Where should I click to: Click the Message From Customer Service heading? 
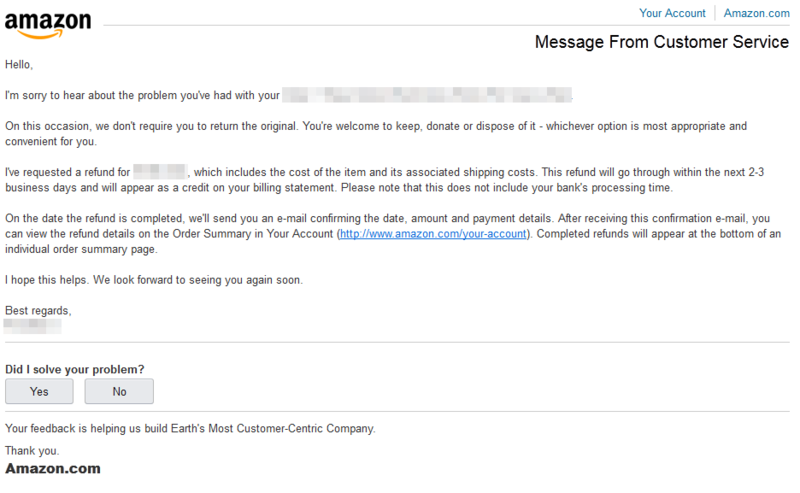tap(662, 42)
